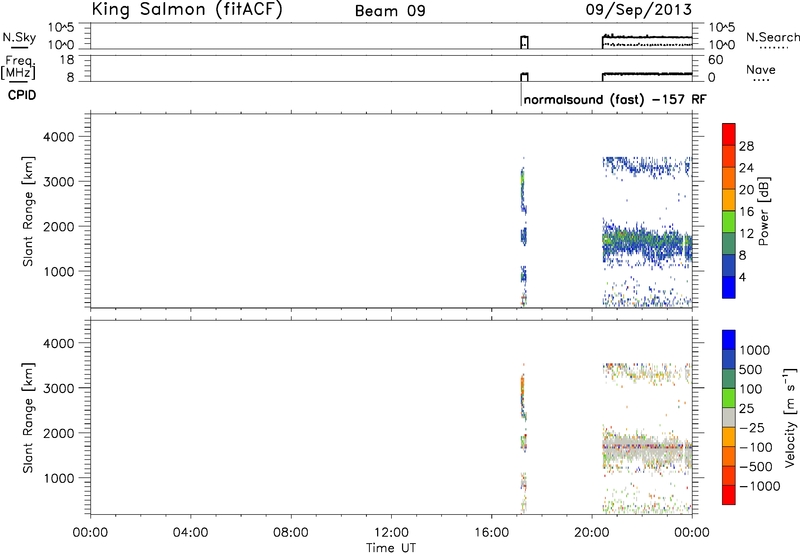Image resolution: width=800 pixels, height=554 pixels.
Task: Click the "3000" tick in the power panel
Action: (x=58, y=182)
